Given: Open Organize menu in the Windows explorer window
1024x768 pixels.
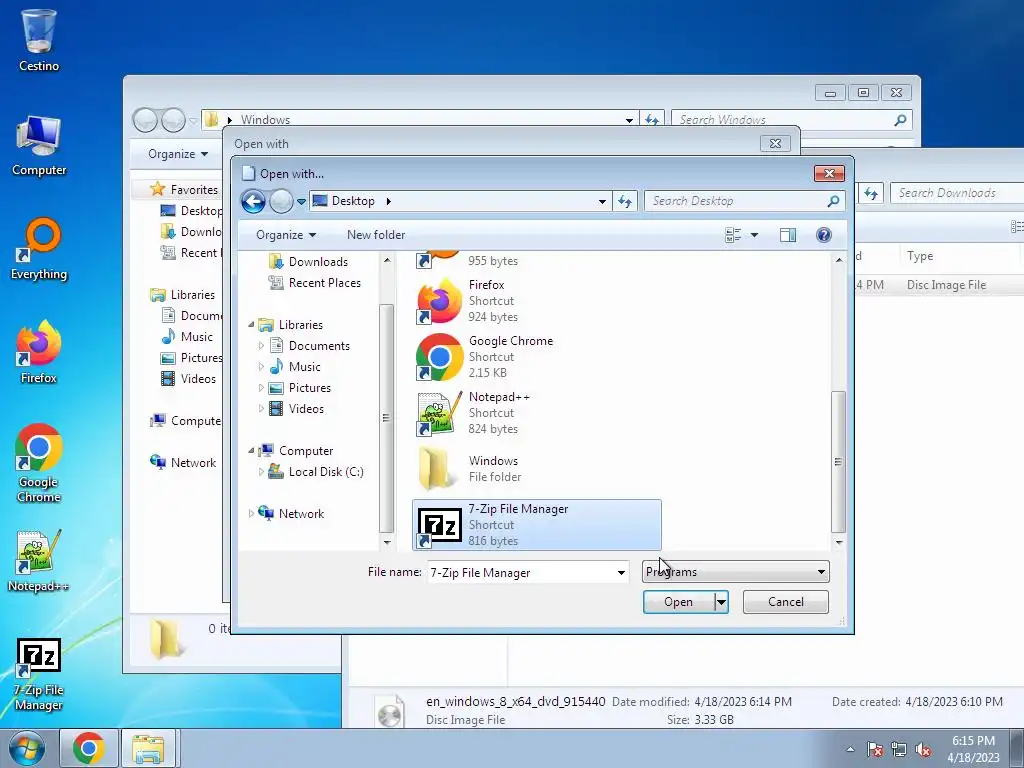Looking at the screenshot, I should click(178, 154).
